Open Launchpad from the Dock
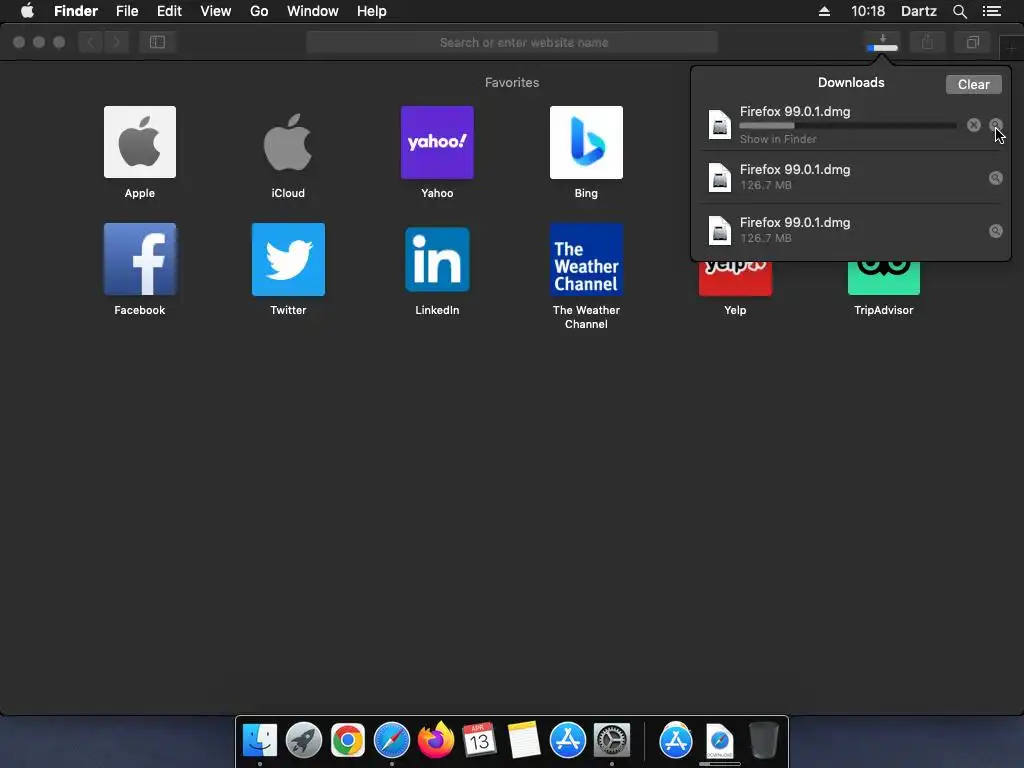The height and width of the screenshot is (768, 1024). click(x=304, y=740)
